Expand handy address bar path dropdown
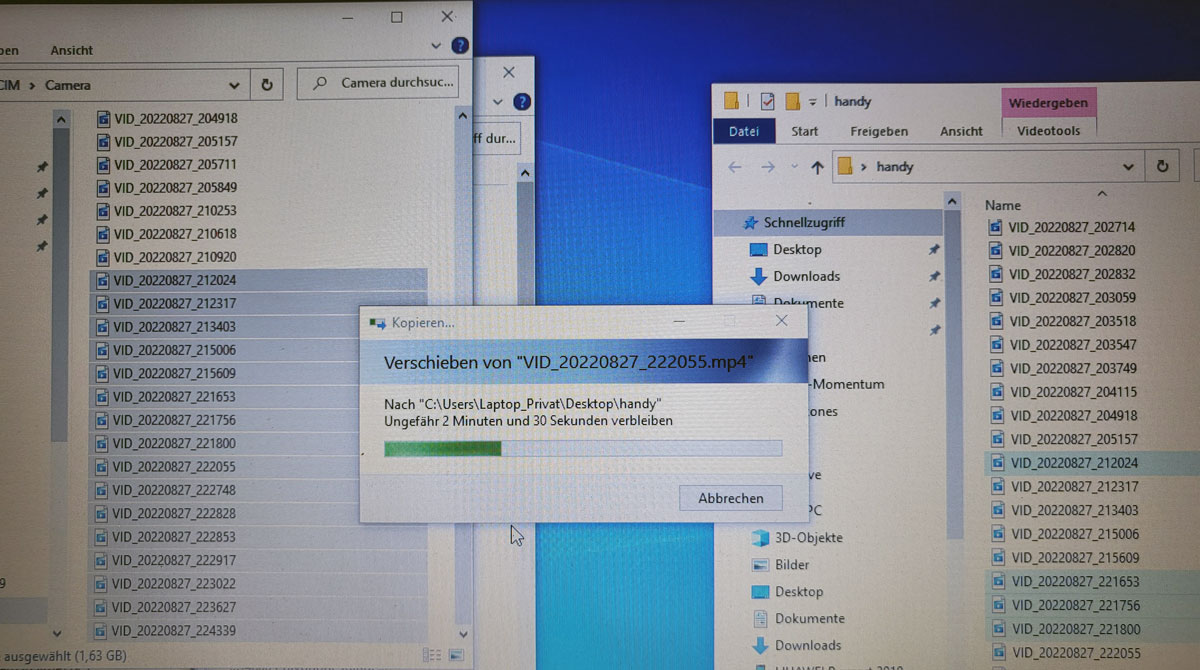The image size is (1200, 670). [1128, 167]
